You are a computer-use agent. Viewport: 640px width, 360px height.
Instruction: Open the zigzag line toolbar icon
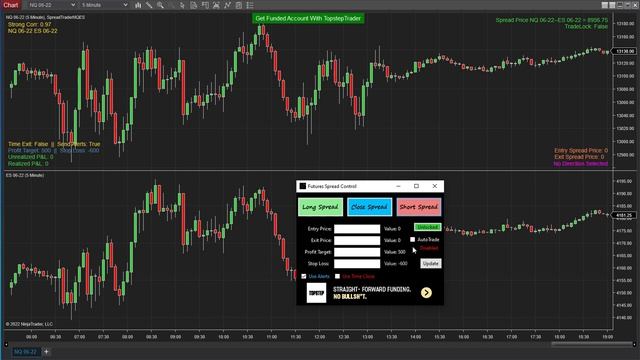point(227,5)
